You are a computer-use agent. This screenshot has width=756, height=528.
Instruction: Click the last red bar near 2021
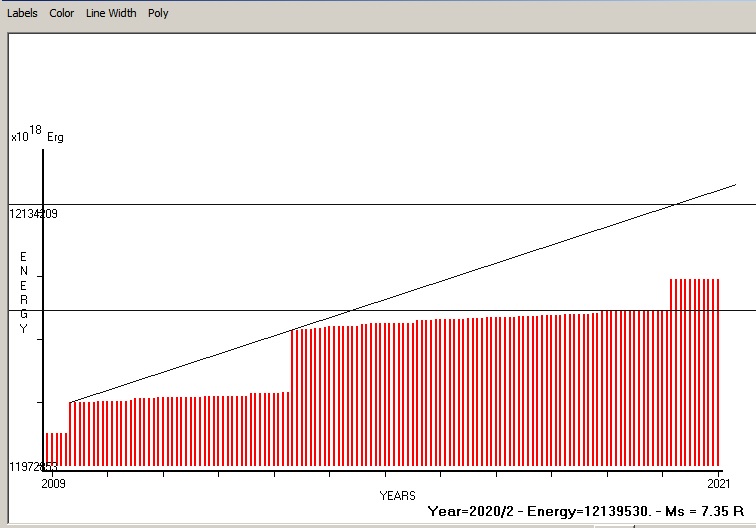tap(718, 370)
